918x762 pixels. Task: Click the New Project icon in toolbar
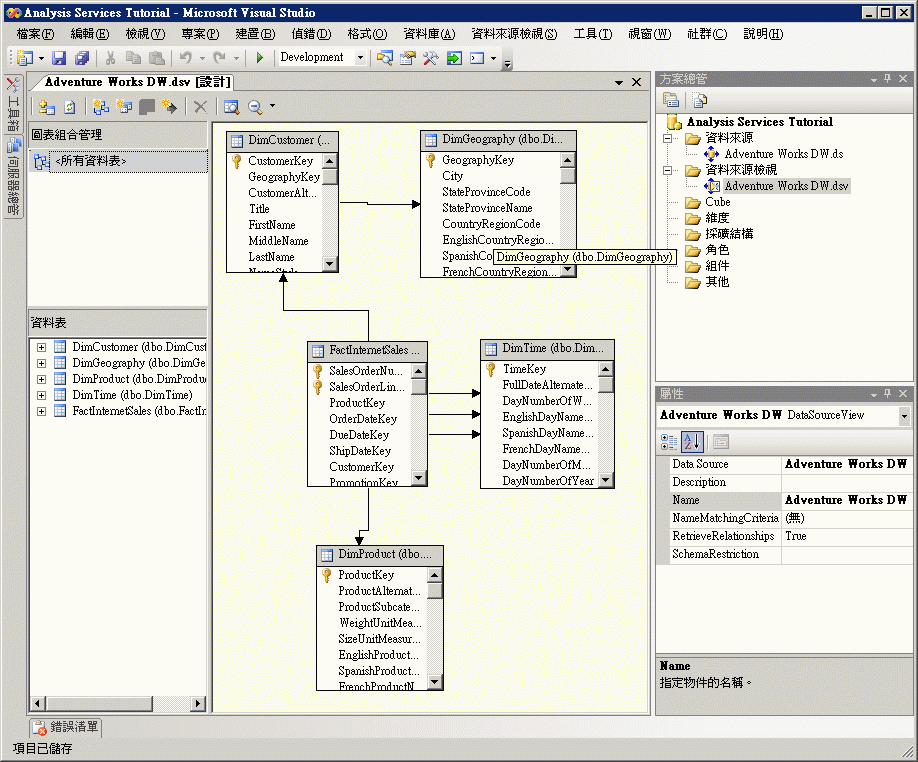[25, 57]
